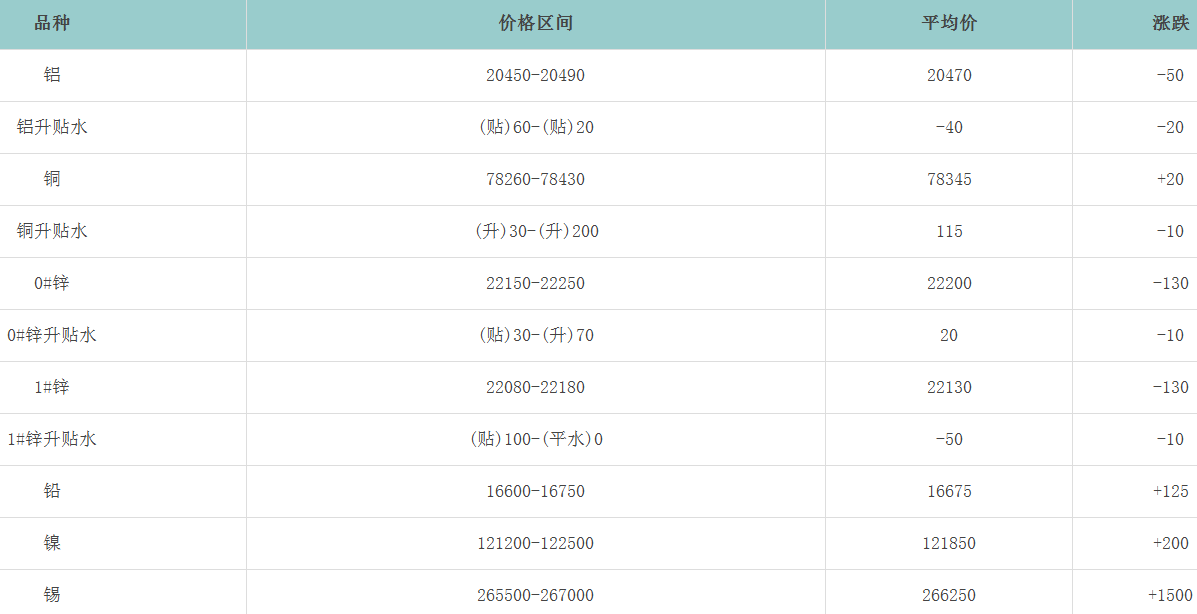
Task: Click the 0#锌升贴水 row label
Action: tap(52, 335)
